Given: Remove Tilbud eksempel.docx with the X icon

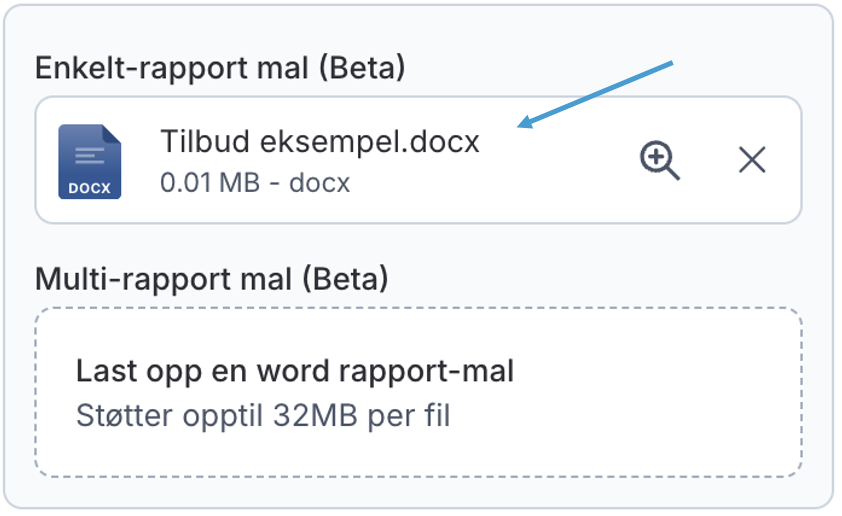Looking at the screenshot, I should click(x=752, y=160).
